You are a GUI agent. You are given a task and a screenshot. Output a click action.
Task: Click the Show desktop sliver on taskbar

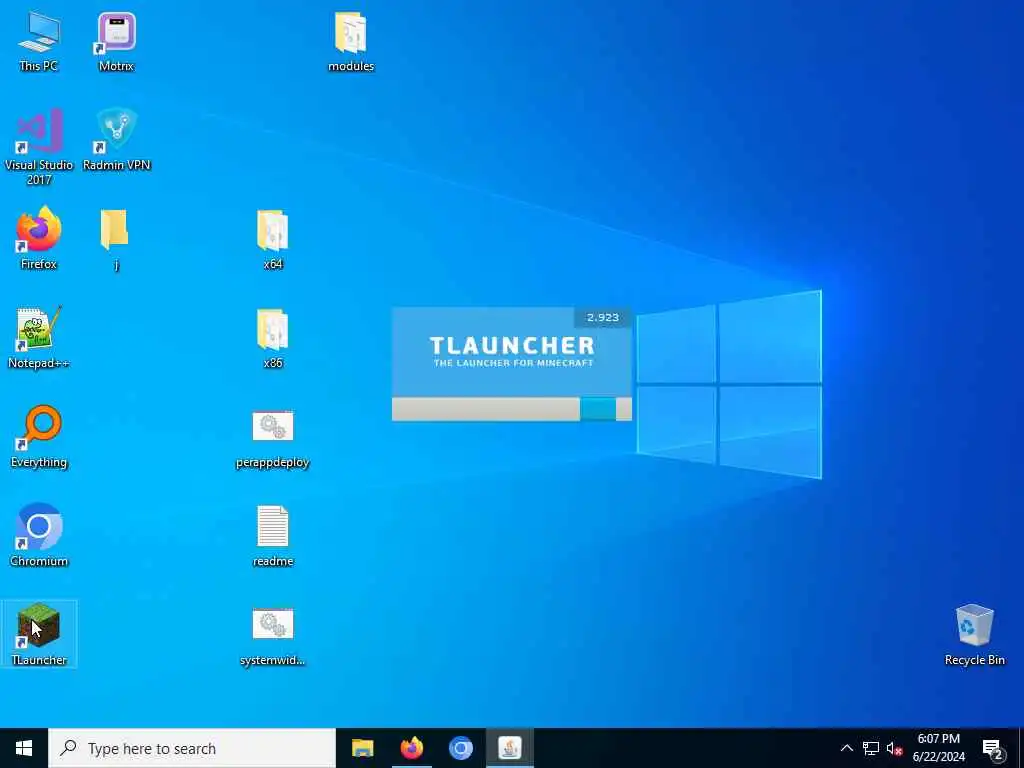[x=1021, y=748]
